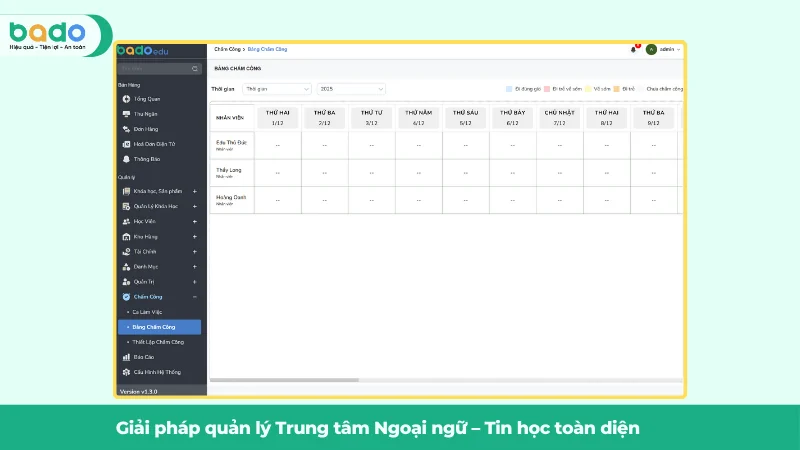Click Thầy Long employee name

tap(229, 170)
